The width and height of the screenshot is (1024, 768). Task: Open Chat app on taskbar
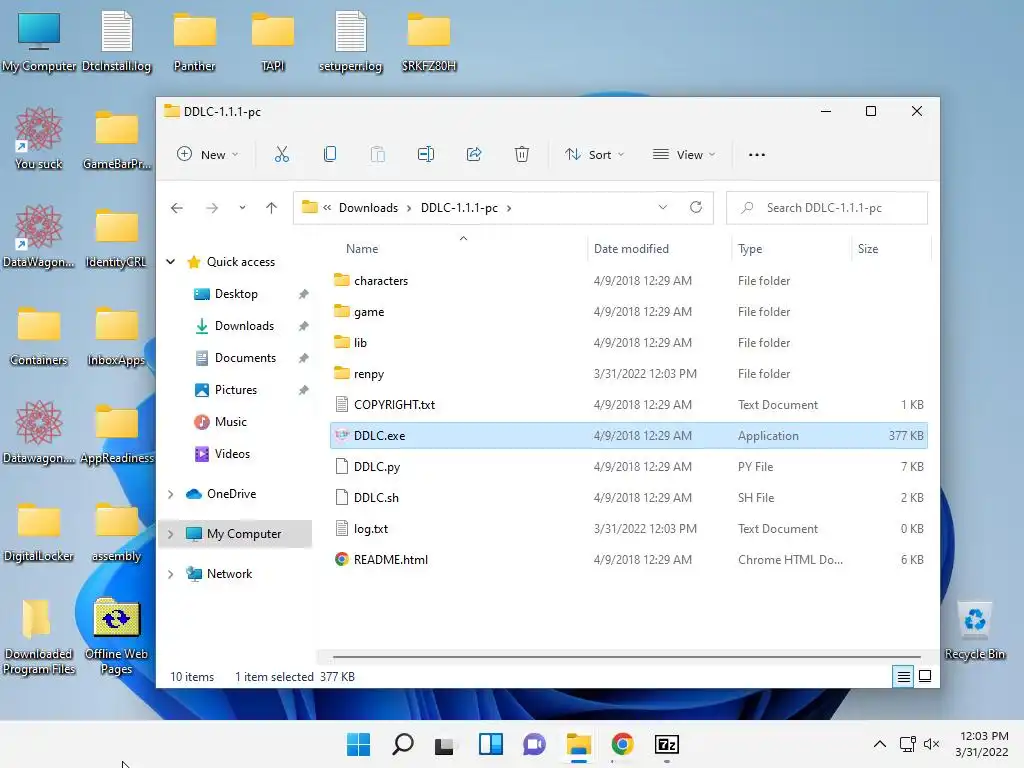534,744
